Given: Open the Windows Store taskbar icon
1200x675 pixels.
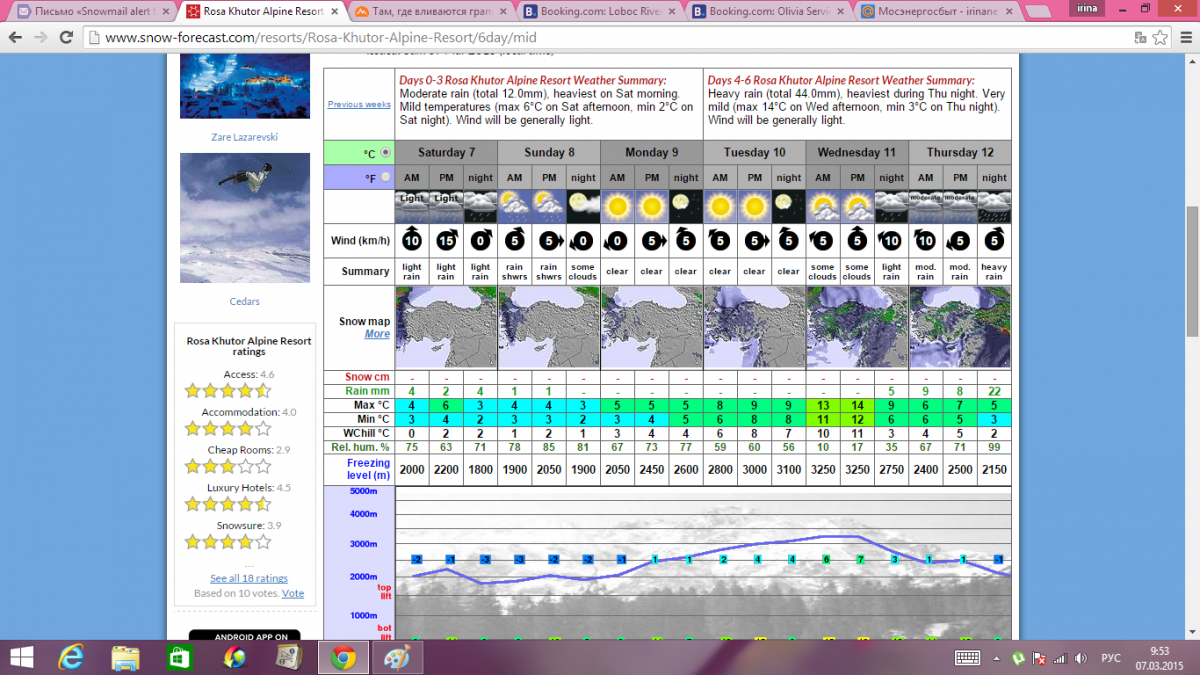Looking at the screenshot, I should click(x=180, y=657).
